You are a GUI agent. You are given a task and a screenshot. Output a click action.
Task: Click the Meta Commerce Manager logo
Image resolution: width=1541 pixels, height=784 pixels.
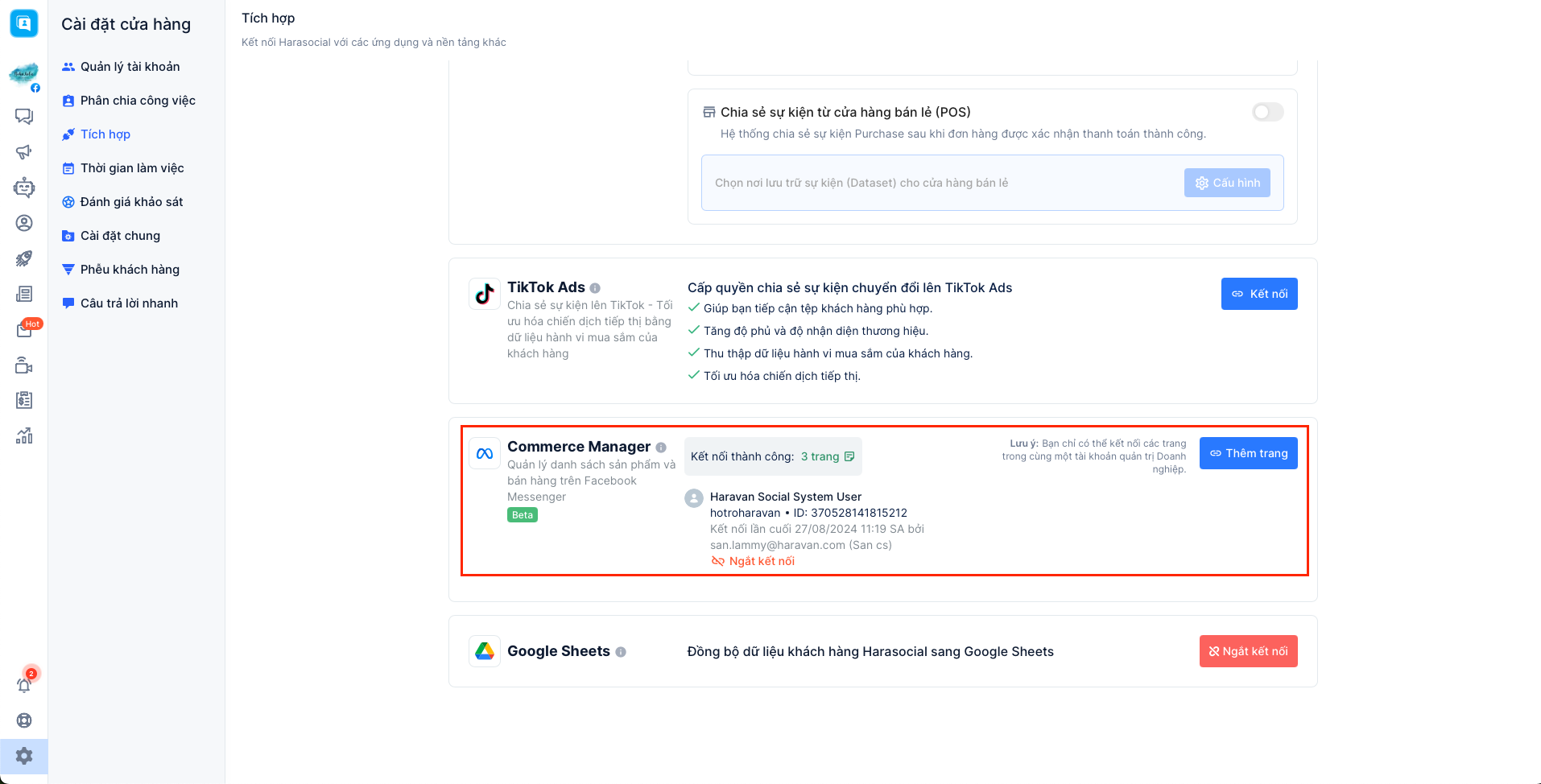coord(485,453)
